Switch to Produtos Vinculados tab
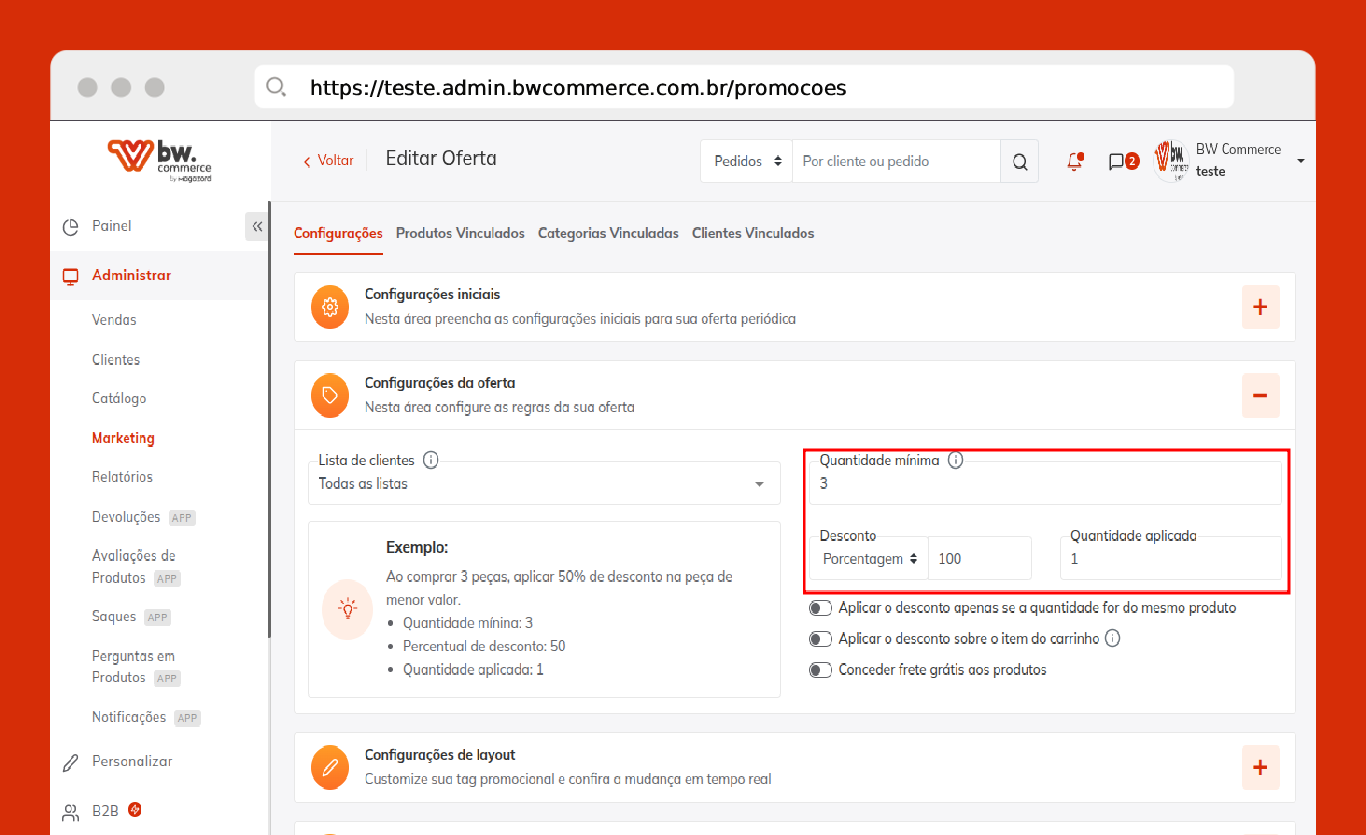 [460, 233]
